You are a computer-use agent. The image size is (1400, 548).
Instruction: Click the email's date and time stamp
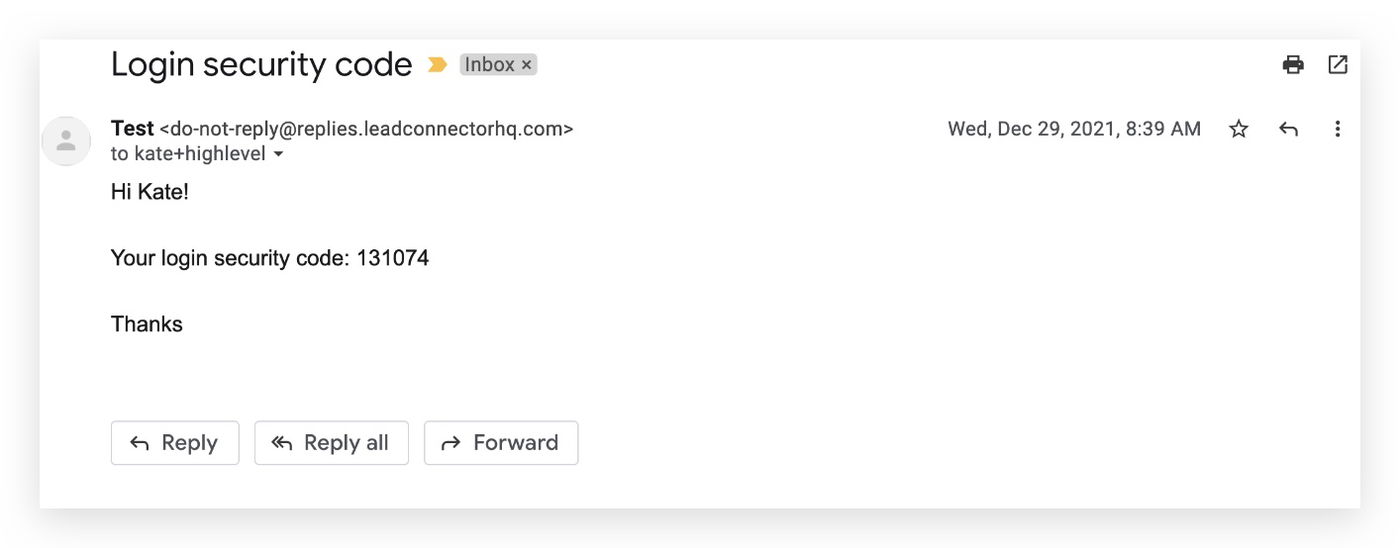point(1074,129)
